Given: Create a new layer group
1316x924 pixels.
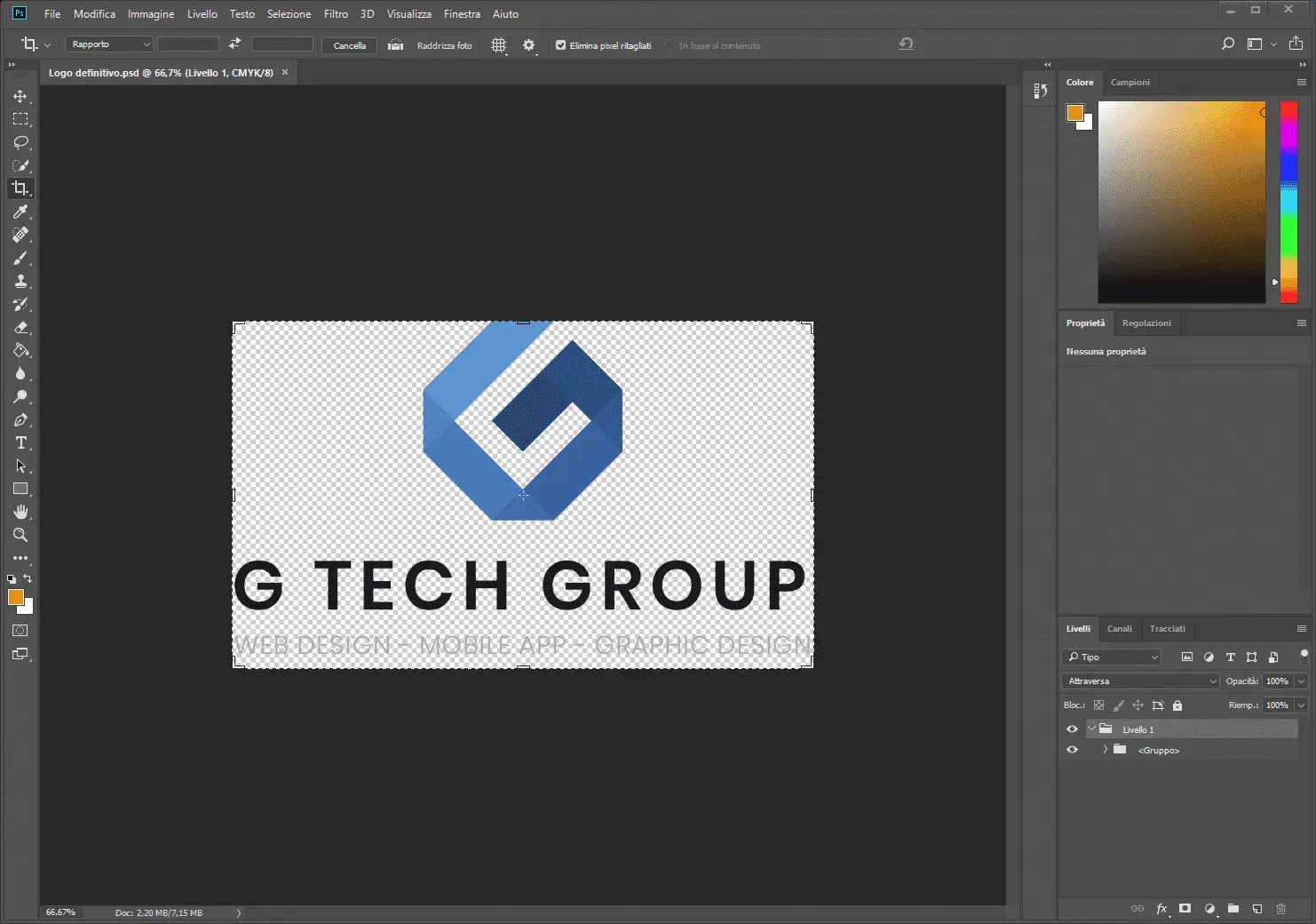Looking at the screenshot, I should coord(1233,909).
